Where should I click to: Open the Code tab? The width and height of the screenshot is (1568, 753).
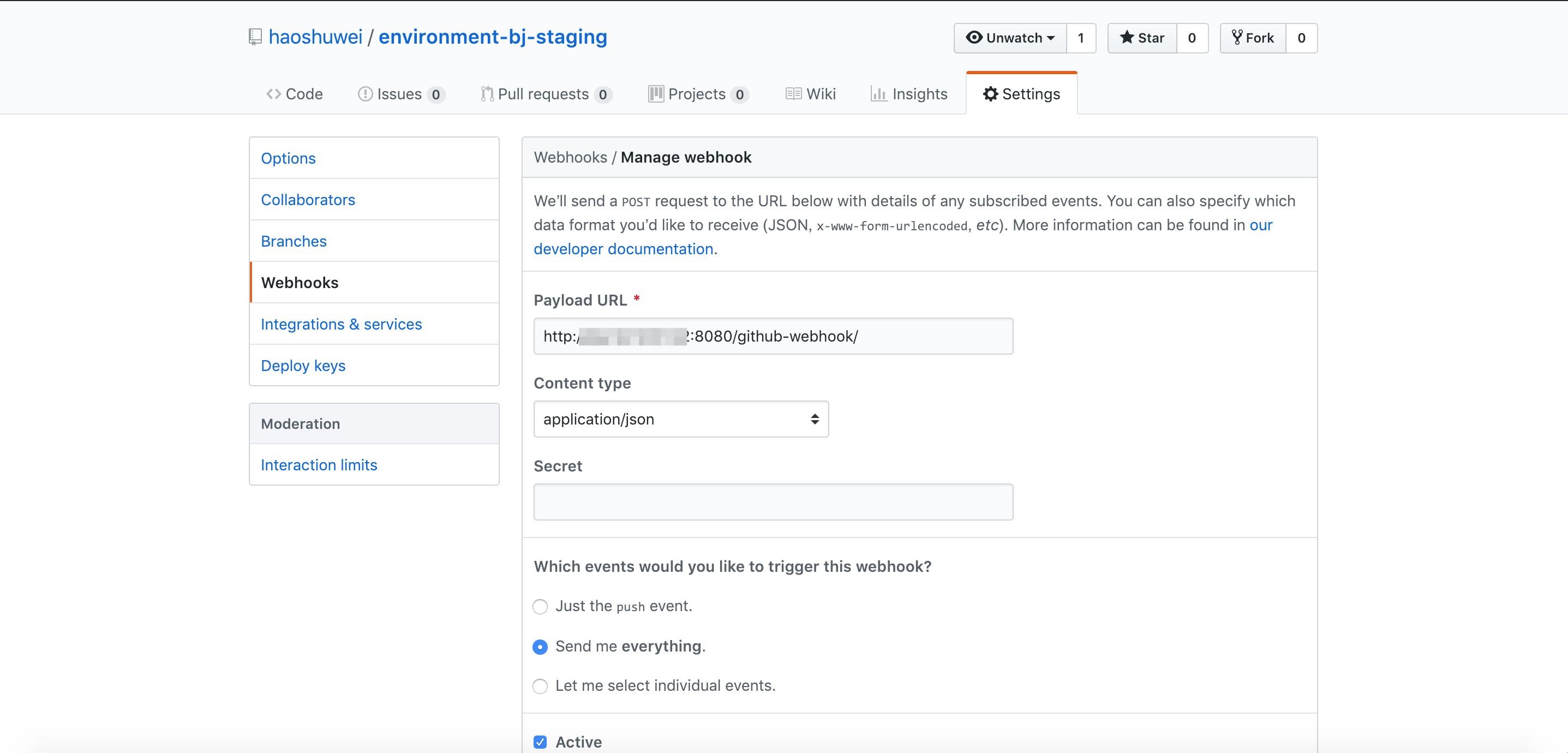[295, 94]
